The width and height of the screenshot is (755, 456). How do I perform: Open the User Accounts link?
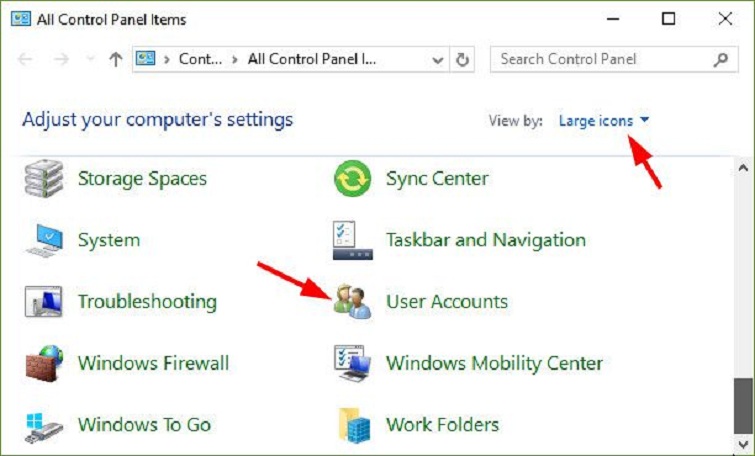click(447, 301)
